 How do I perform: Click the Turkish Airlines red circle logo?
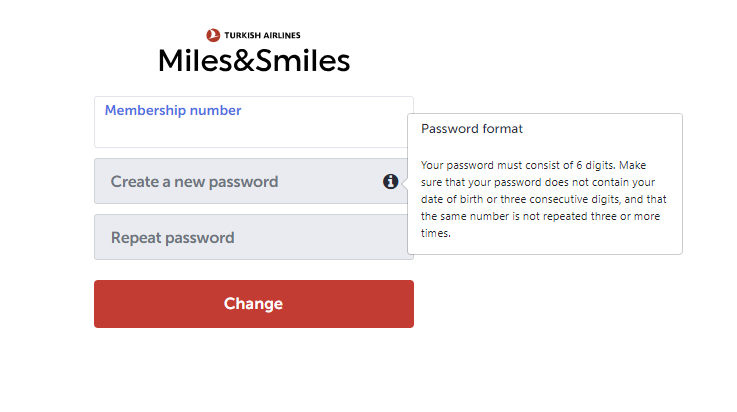point(213,36)
